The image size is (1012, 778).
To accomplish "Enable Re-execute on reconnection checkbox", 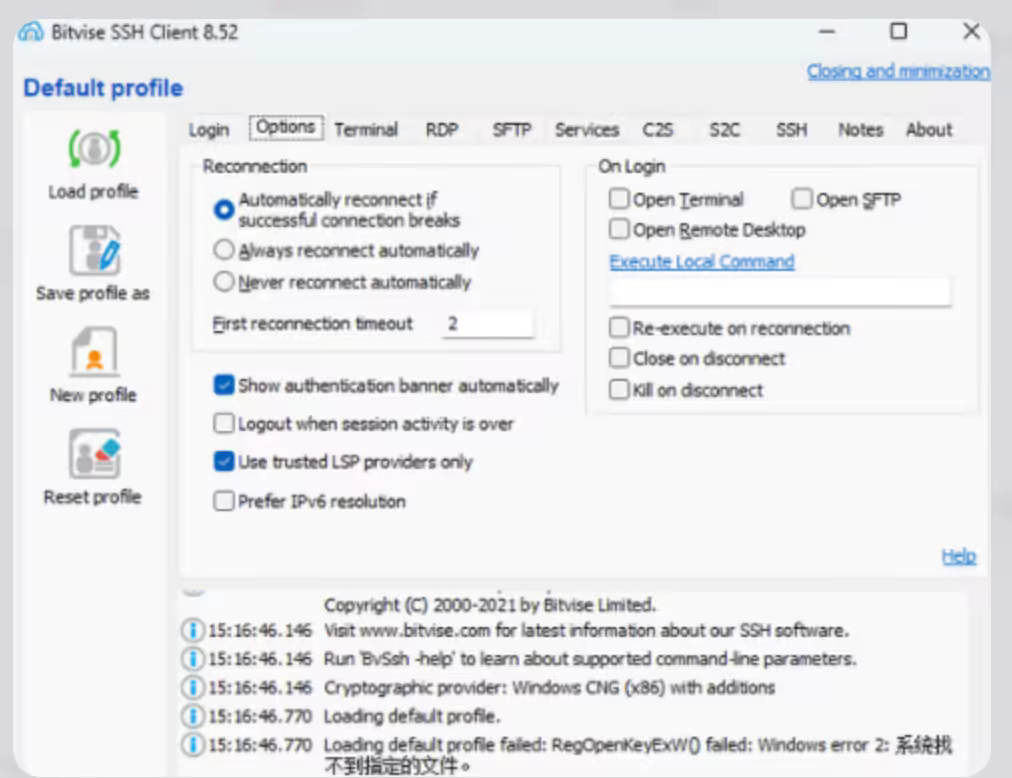I will click(x=619, y=328).
